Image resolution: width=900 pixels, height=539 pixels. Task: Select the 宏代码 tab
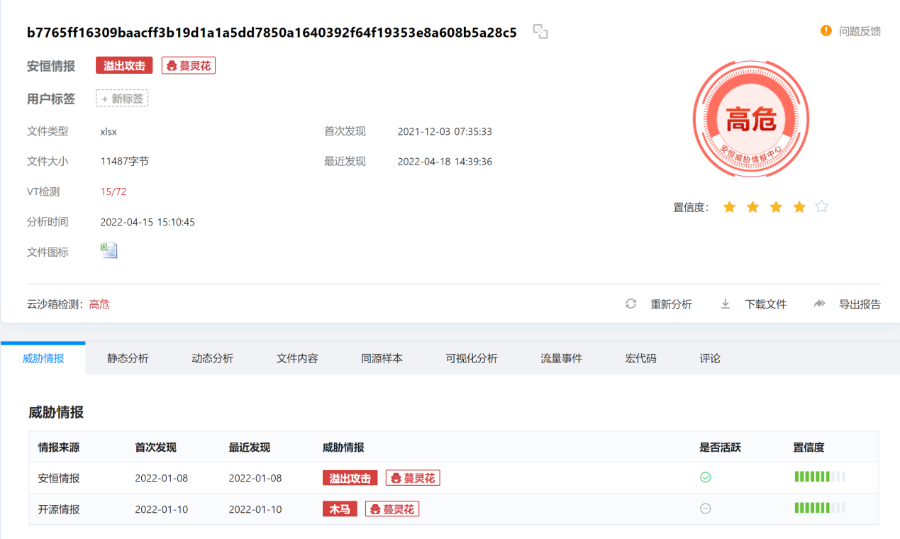640,358
